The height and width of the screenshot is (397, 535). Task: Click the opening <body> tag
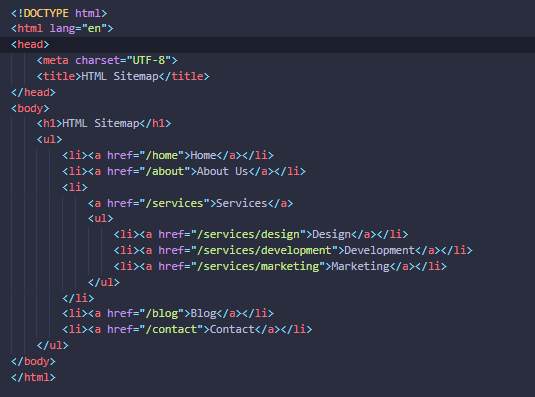[x=30, y=108]
